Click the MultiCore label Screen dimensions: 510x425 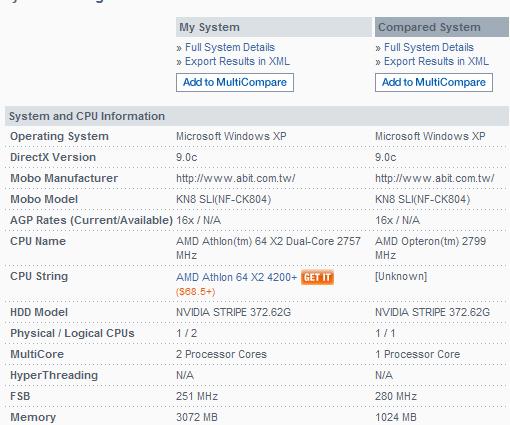[37, 354]
